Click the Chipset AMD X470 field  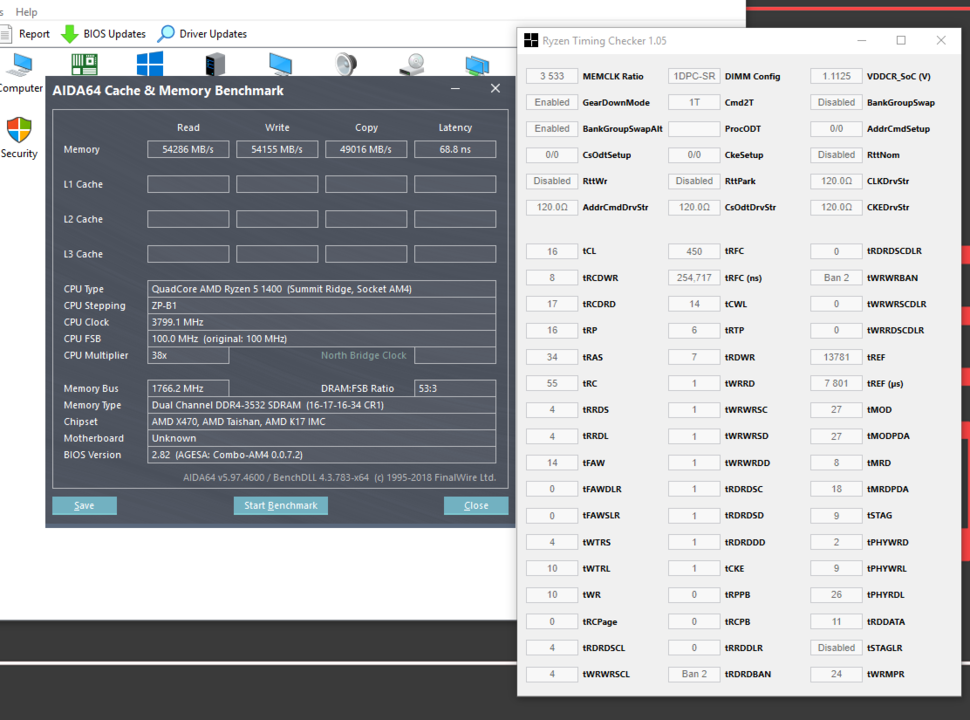[322, 422]
